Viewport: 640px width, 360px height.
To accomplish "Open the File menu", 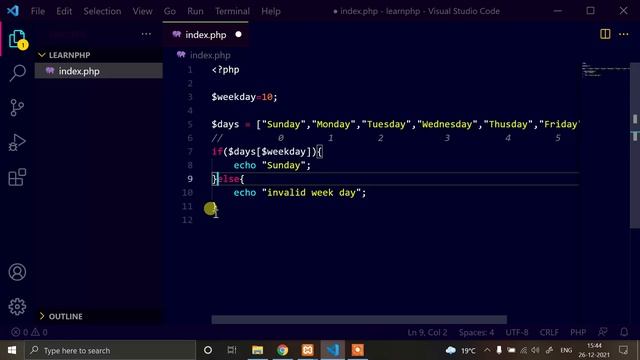I will 38,11.
